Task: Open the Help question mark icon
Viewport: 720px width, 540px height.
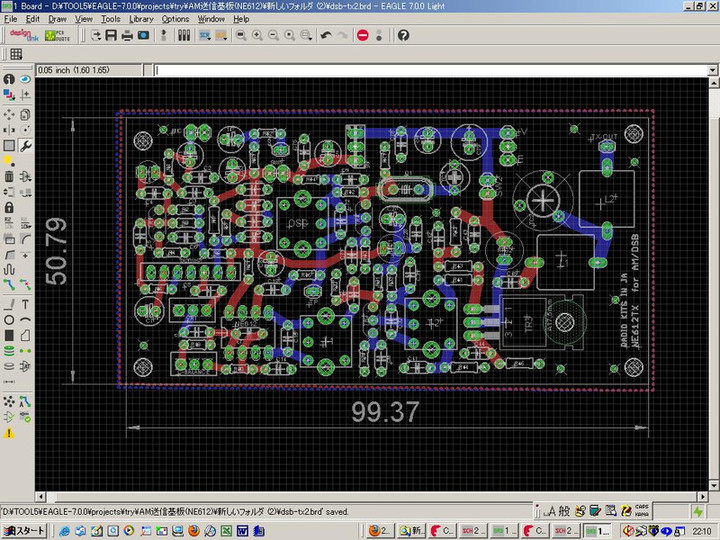Action: click(403, 35)
